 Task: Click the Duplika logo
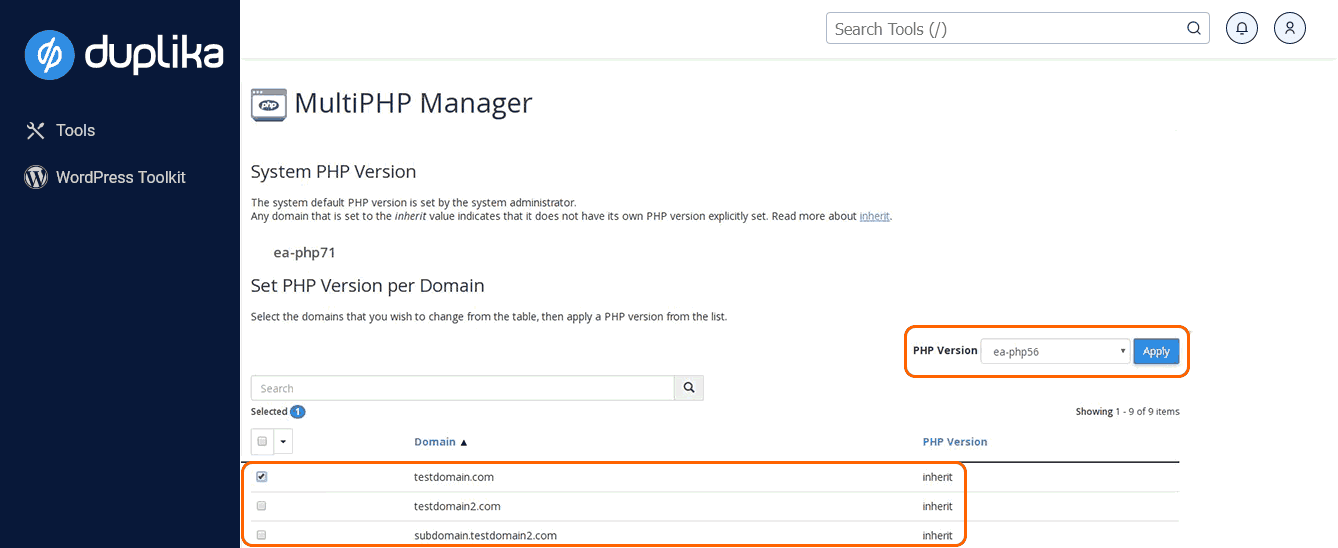124,54
